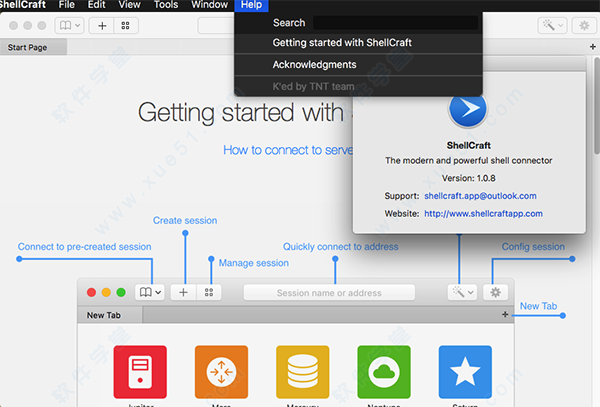
Task: Click grid icon in the tutorial window toolbar
Action: click(x=209, y=293)
